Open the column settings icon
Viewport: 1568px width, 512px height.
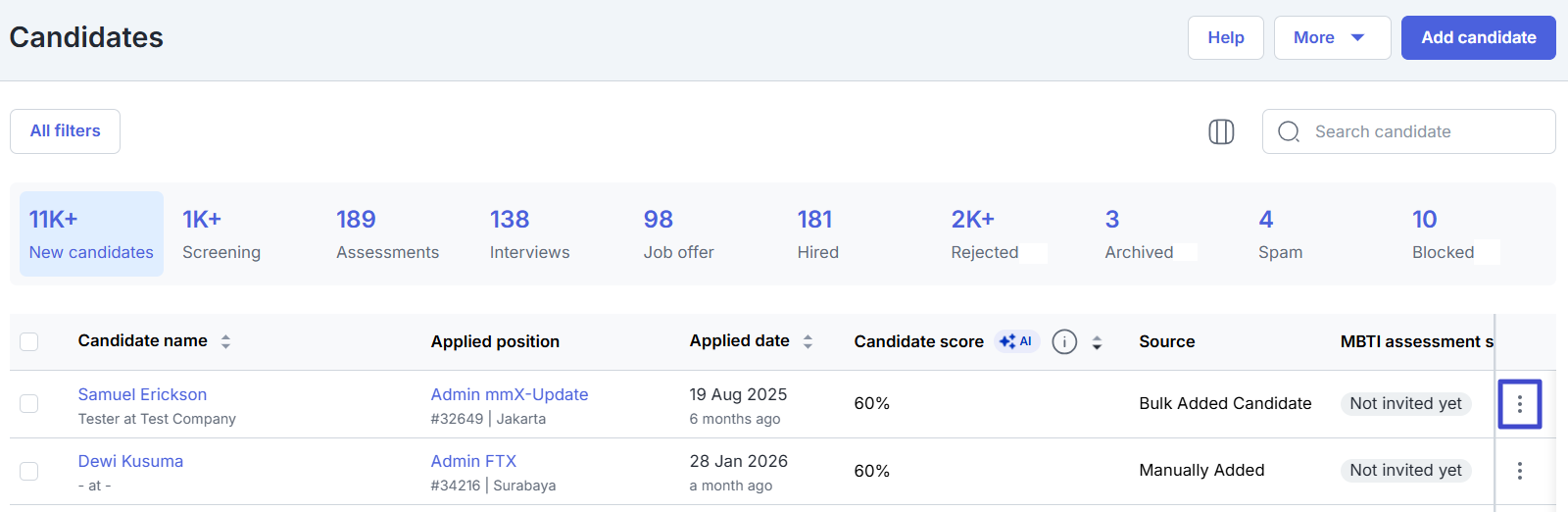pos(1221,131)
